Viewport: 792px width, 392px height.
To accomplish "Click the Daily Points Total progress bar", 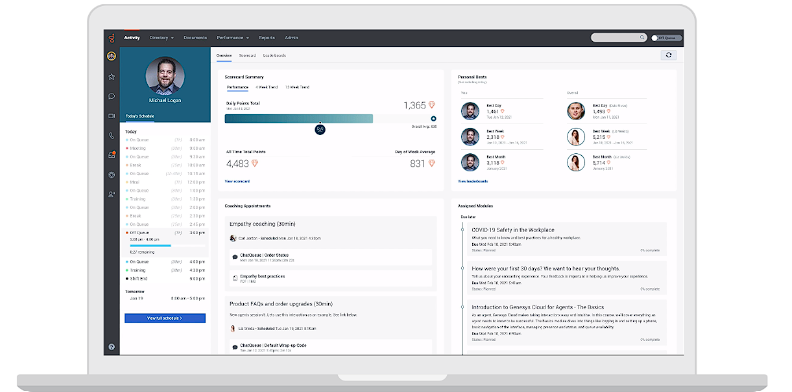I will pos(330,119).
